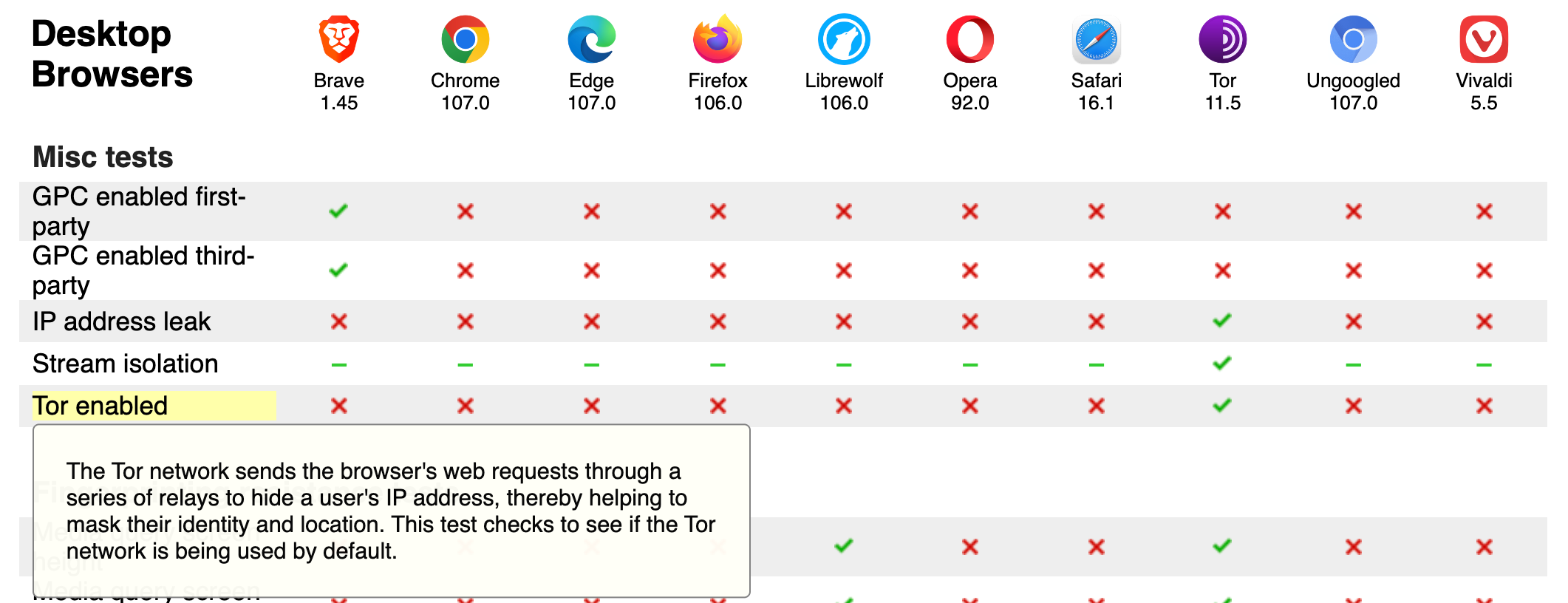Click Brave's green check for GPC first-party
Viewport: 1568px width, 603px height.
coord(338,211)
